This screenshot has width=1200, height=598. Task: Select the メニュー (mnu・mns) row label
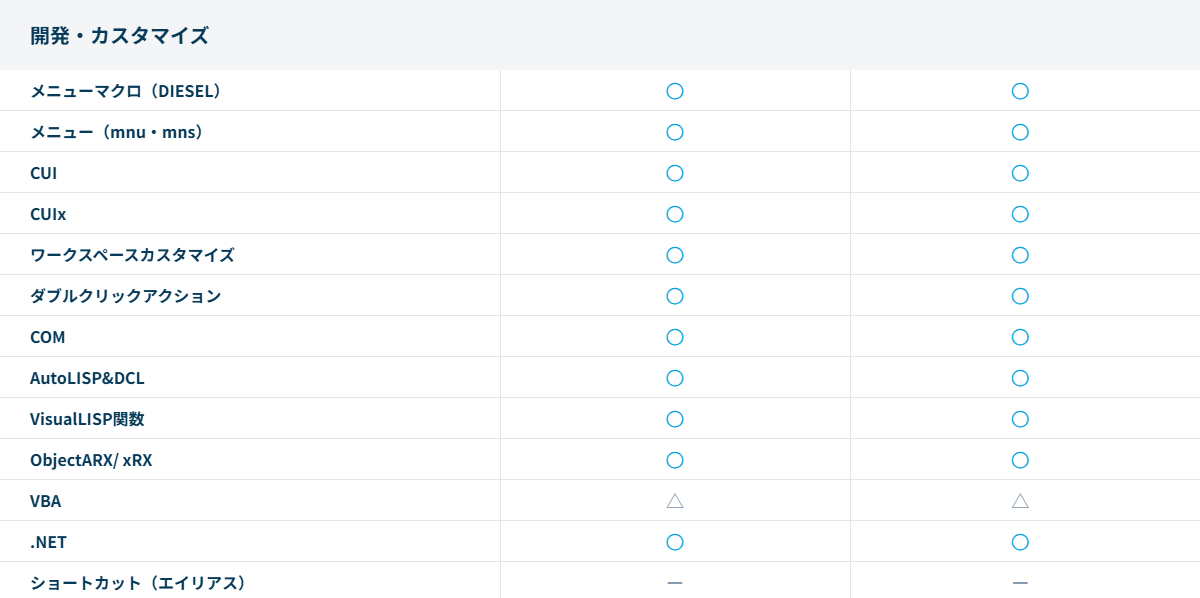pos(117,132)
